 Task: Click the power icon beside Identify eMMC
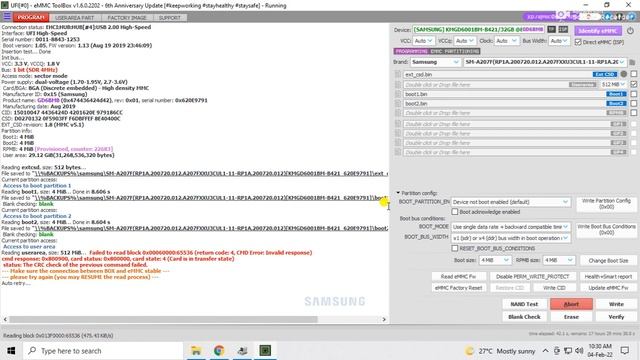(x=630, y=31)
